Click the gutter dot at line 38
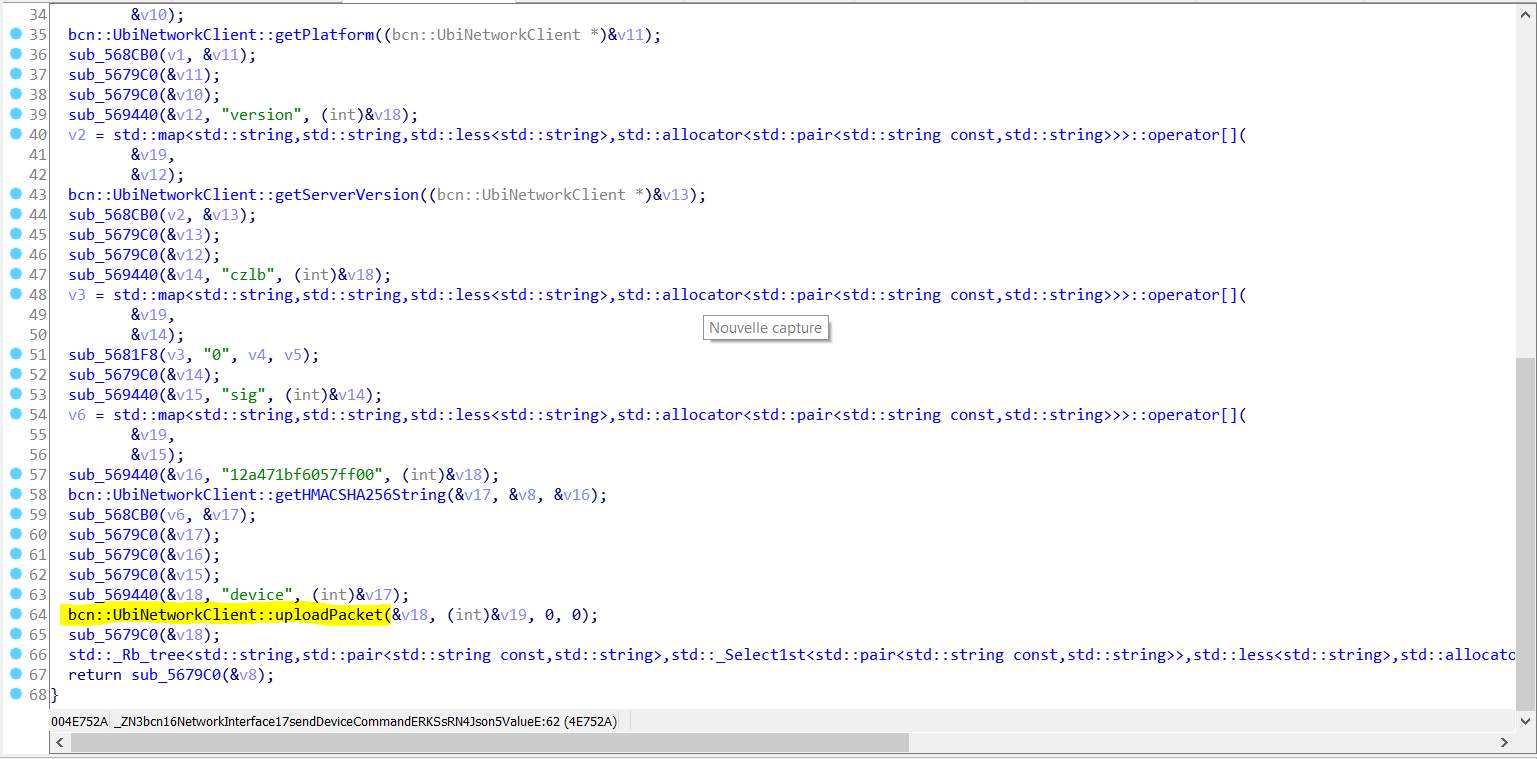 (x=15, y=94)
